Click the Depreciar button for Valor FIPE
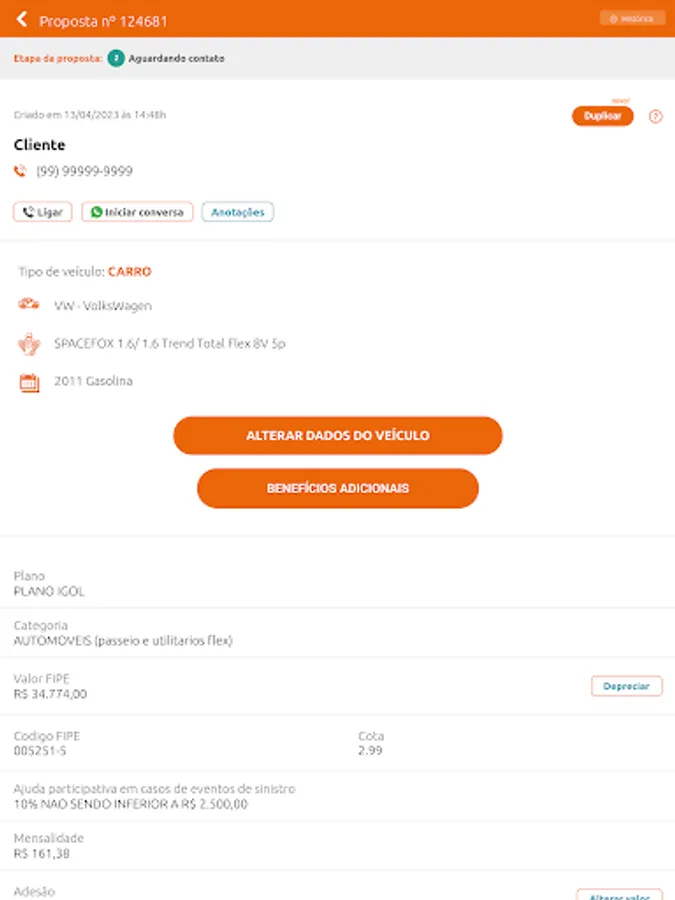This screenshot has height=900, width=675. coord(626,686)
